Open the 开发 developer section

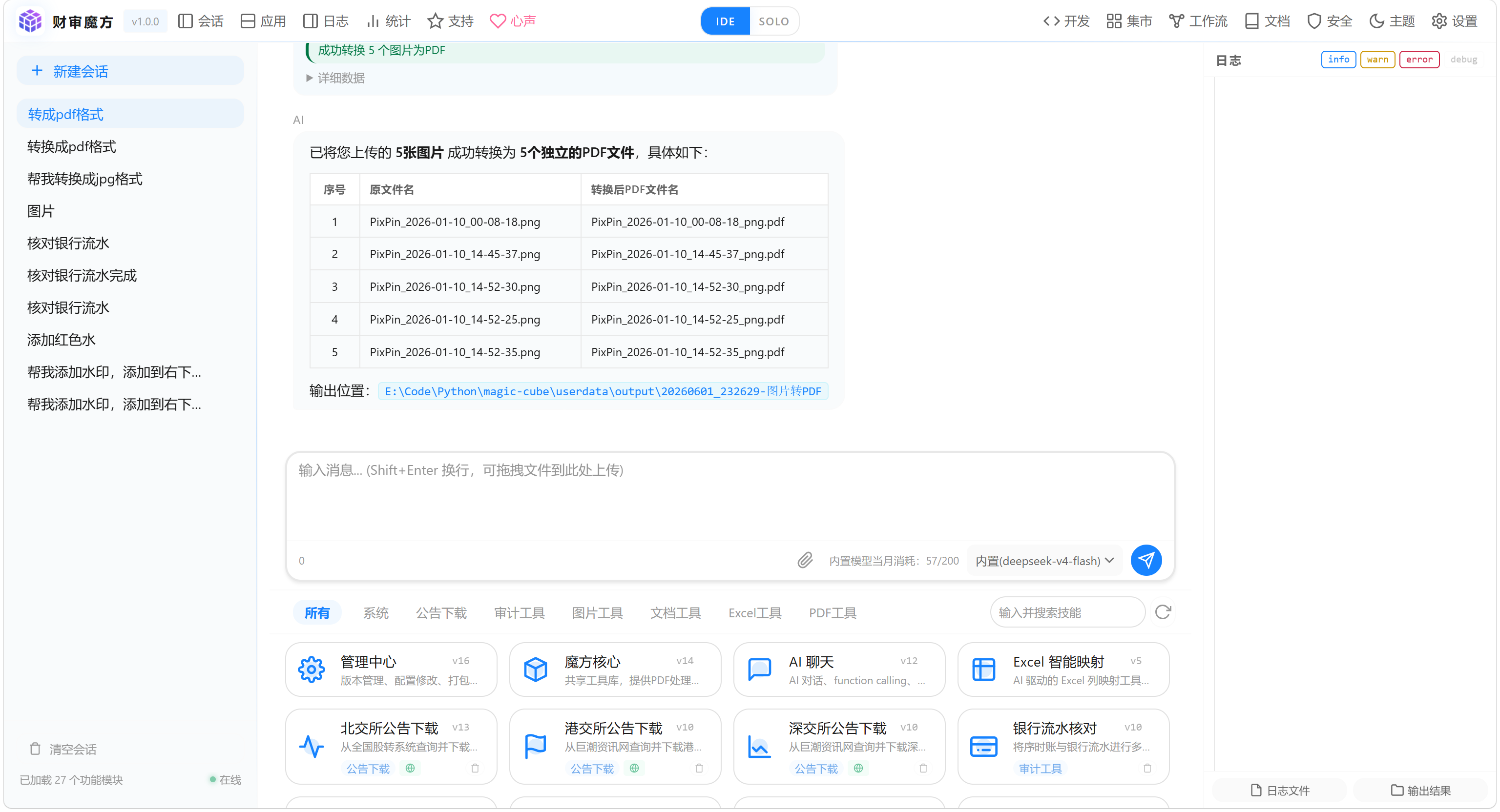[1066, 21]
